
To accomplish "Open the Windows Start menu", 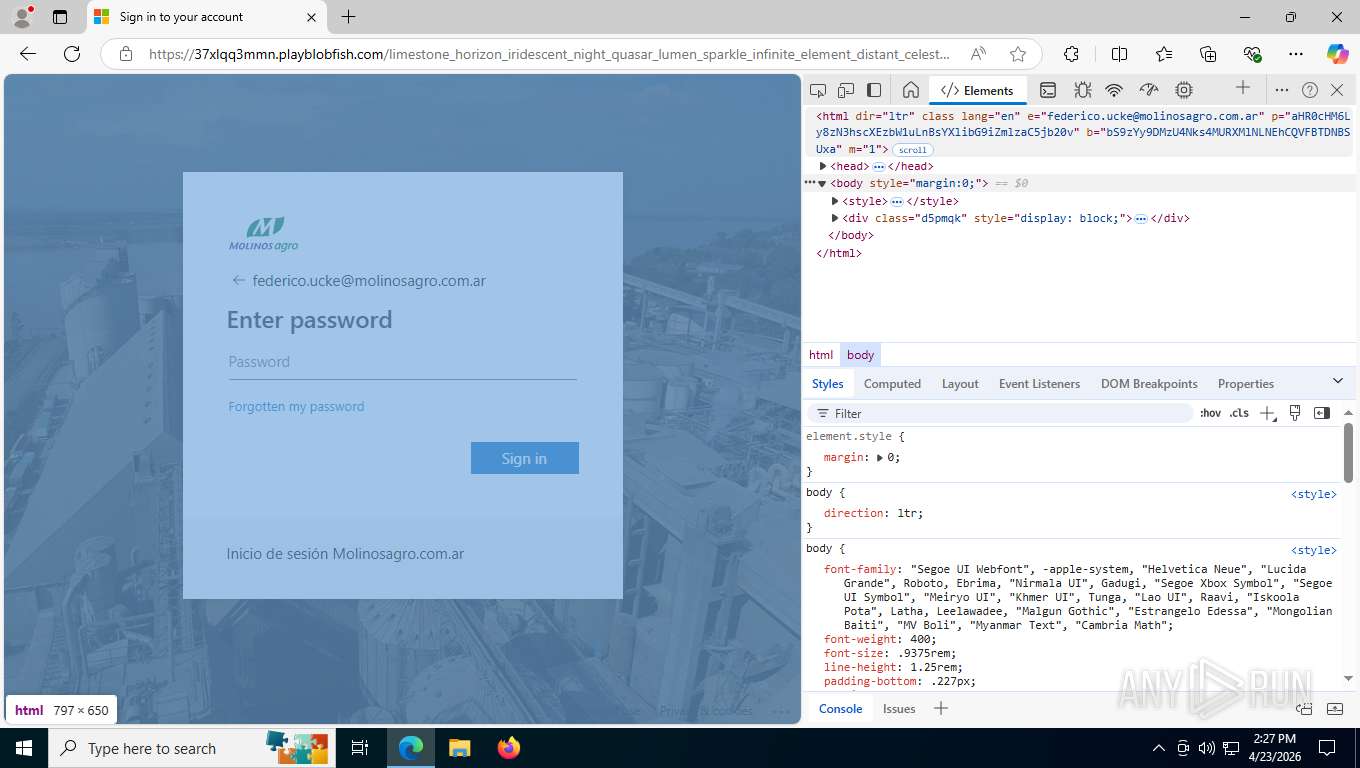I will tap(24, 748).
